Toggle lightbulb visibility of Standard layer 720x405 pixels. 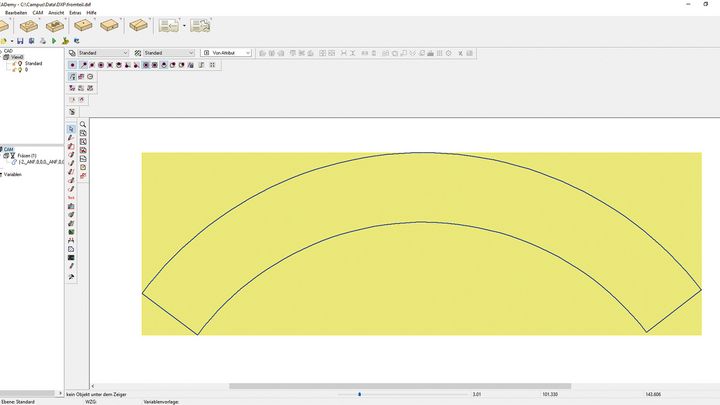click(x=19, y=63)
